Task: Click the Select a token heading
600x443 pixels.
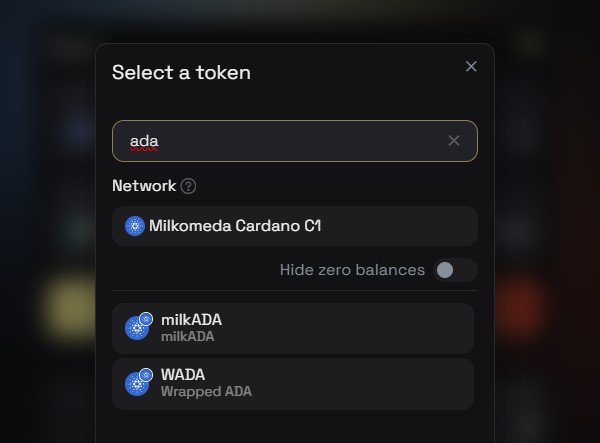Action: tap(181, 72)
